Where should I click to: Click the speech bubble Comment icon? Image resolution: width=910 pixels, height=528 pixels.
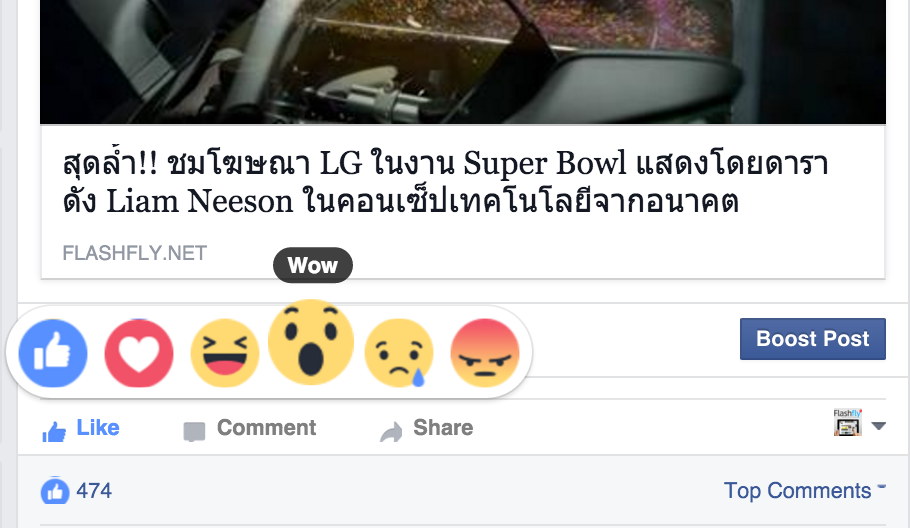tap(194, 431)
